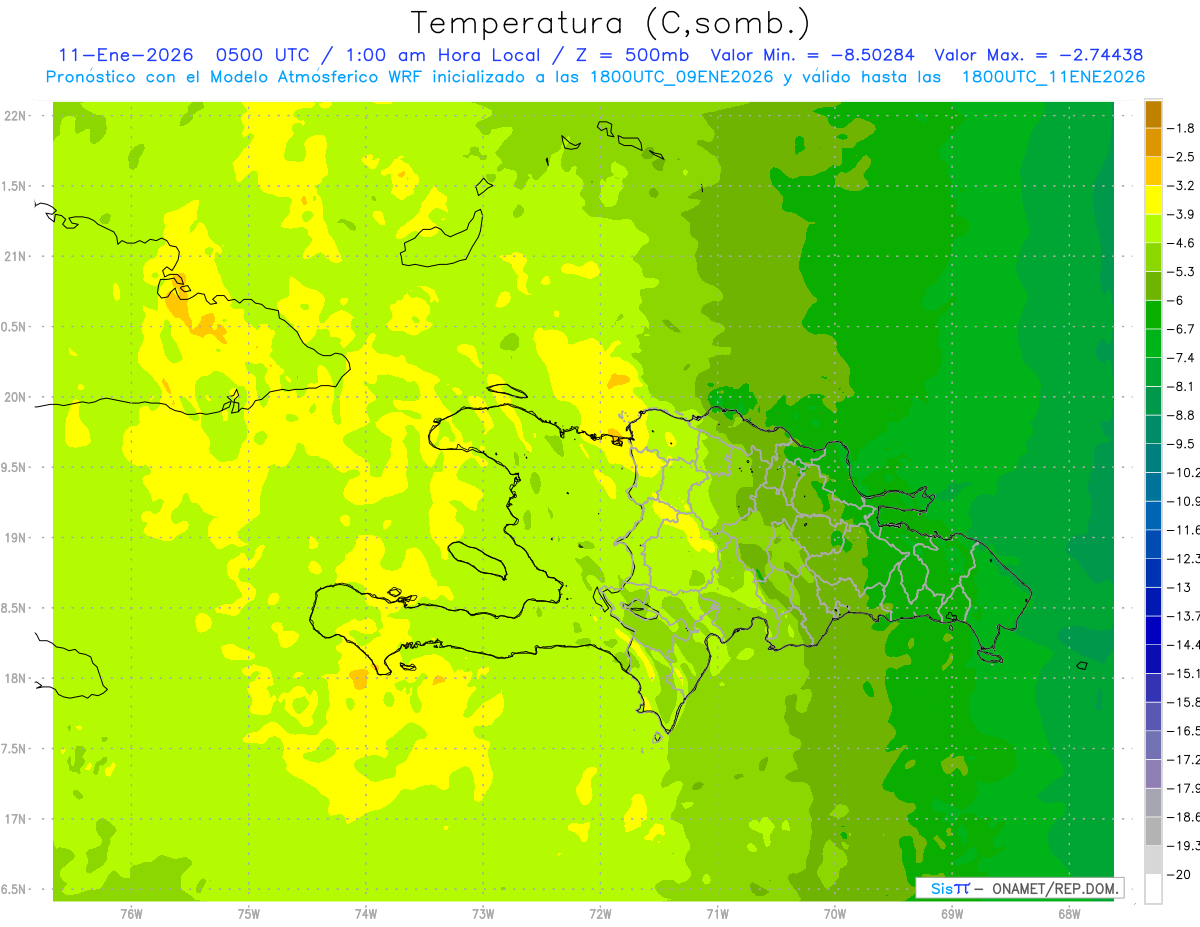Click the '1.5N' latitude label

[14, 186]
